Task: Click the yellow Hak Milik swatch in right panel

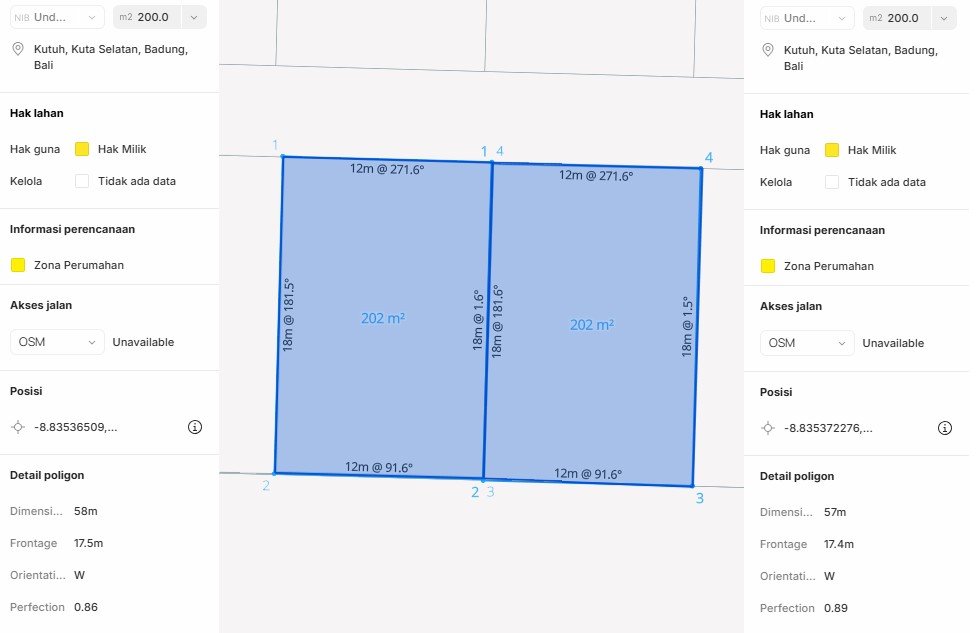Action: (832, 150)
